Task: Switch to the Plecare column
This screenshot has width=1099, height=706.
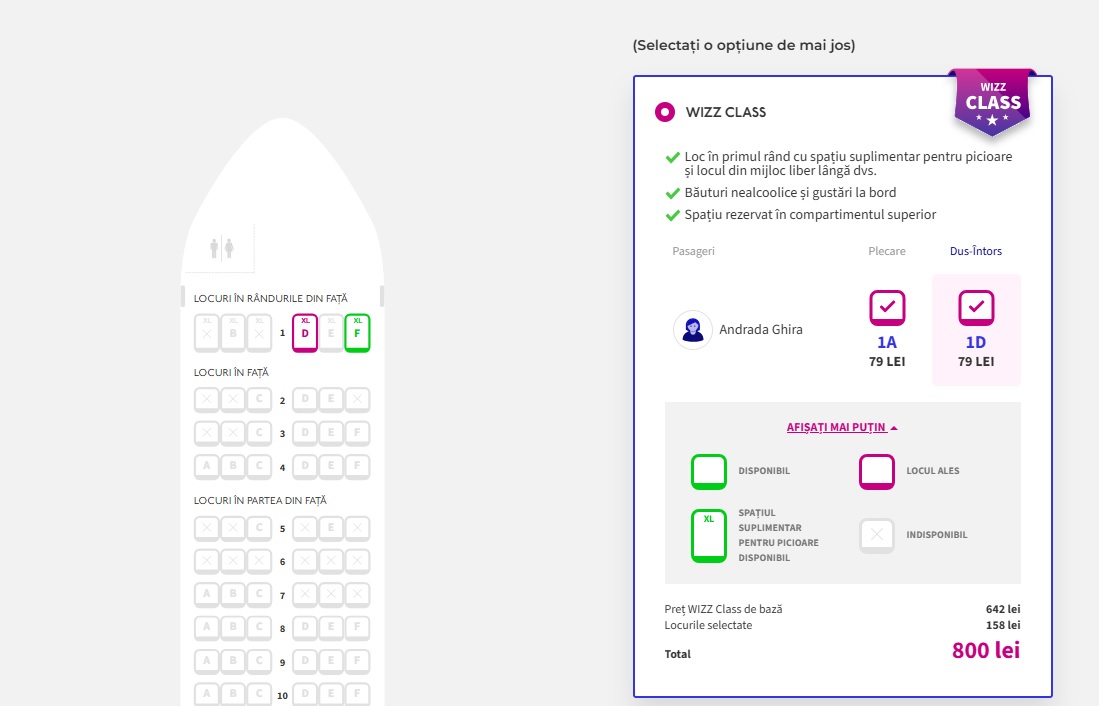Action: point(887,251)
